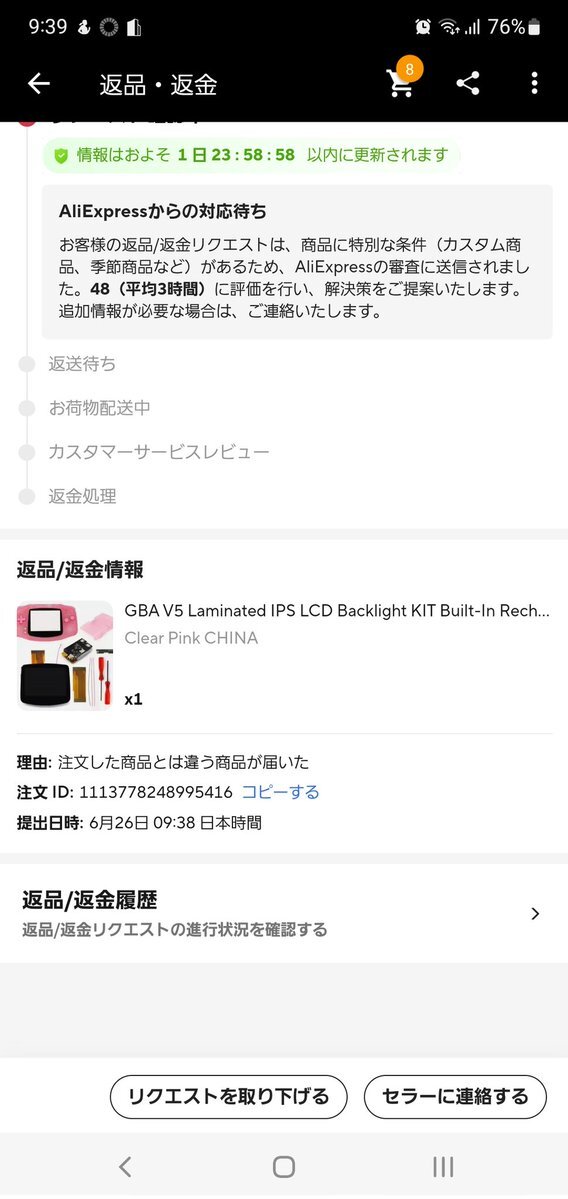Open recent apps with the navigation button
This screenshot has height=1199, width=568.
click(443, 1166)
